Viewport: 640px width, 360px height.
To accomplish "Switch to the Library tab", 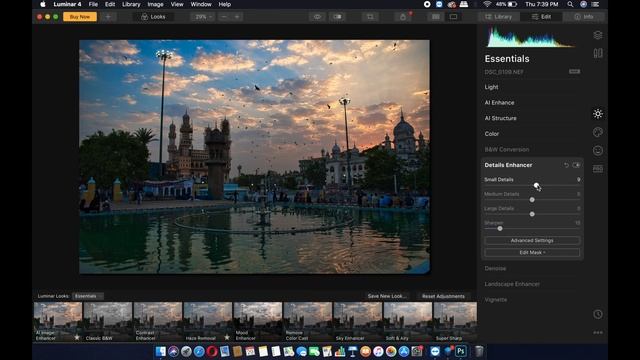I will tap(499, 17).
